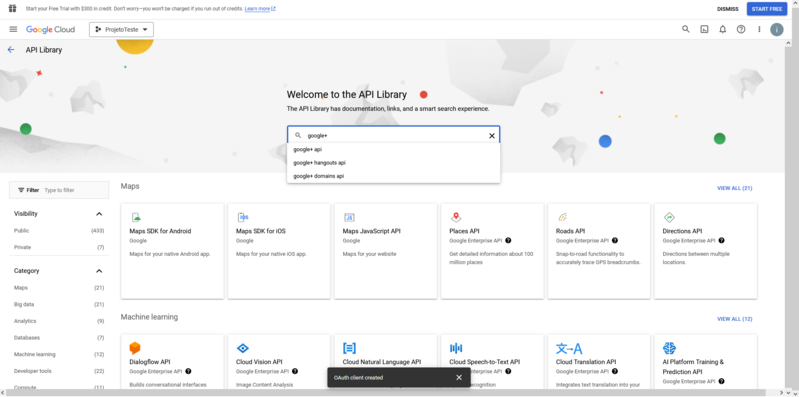Viewport: 799px width, 397px height.
Task: Click the Roads API icon
Action: tap(563, 218)
